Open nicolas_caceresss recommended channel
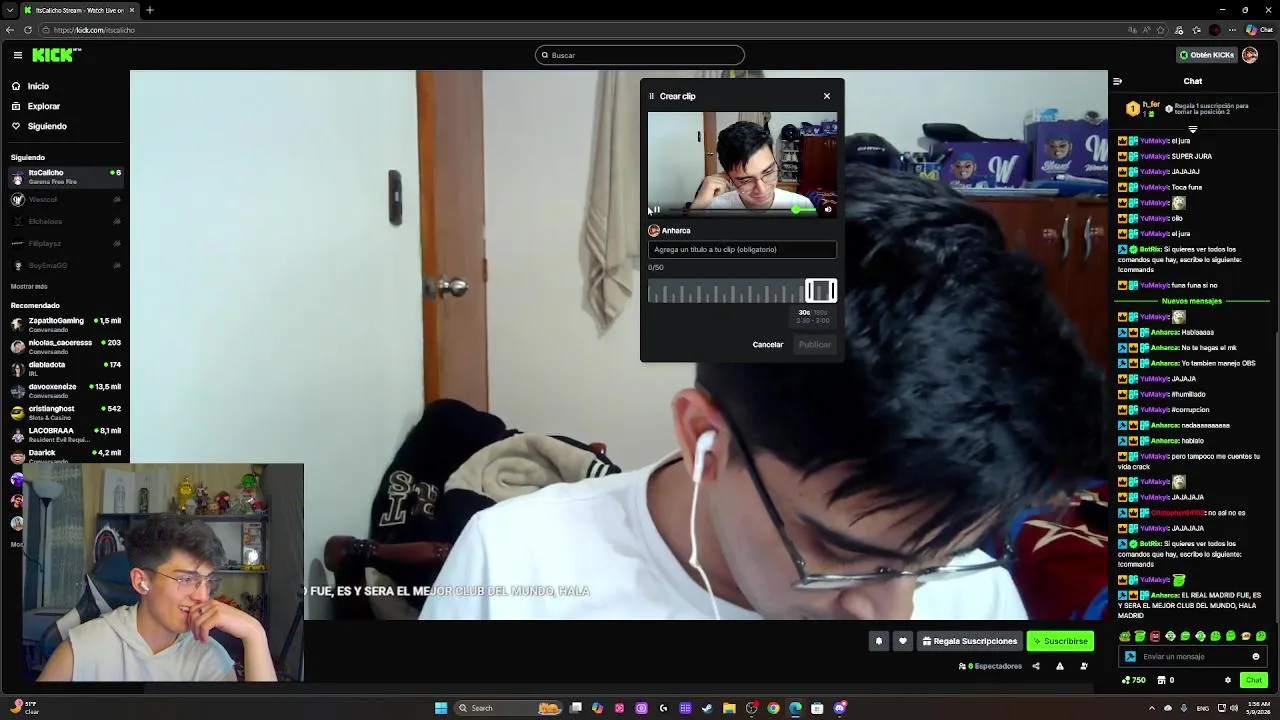This screenshot has height=720, width=1280. coord(65,346)
